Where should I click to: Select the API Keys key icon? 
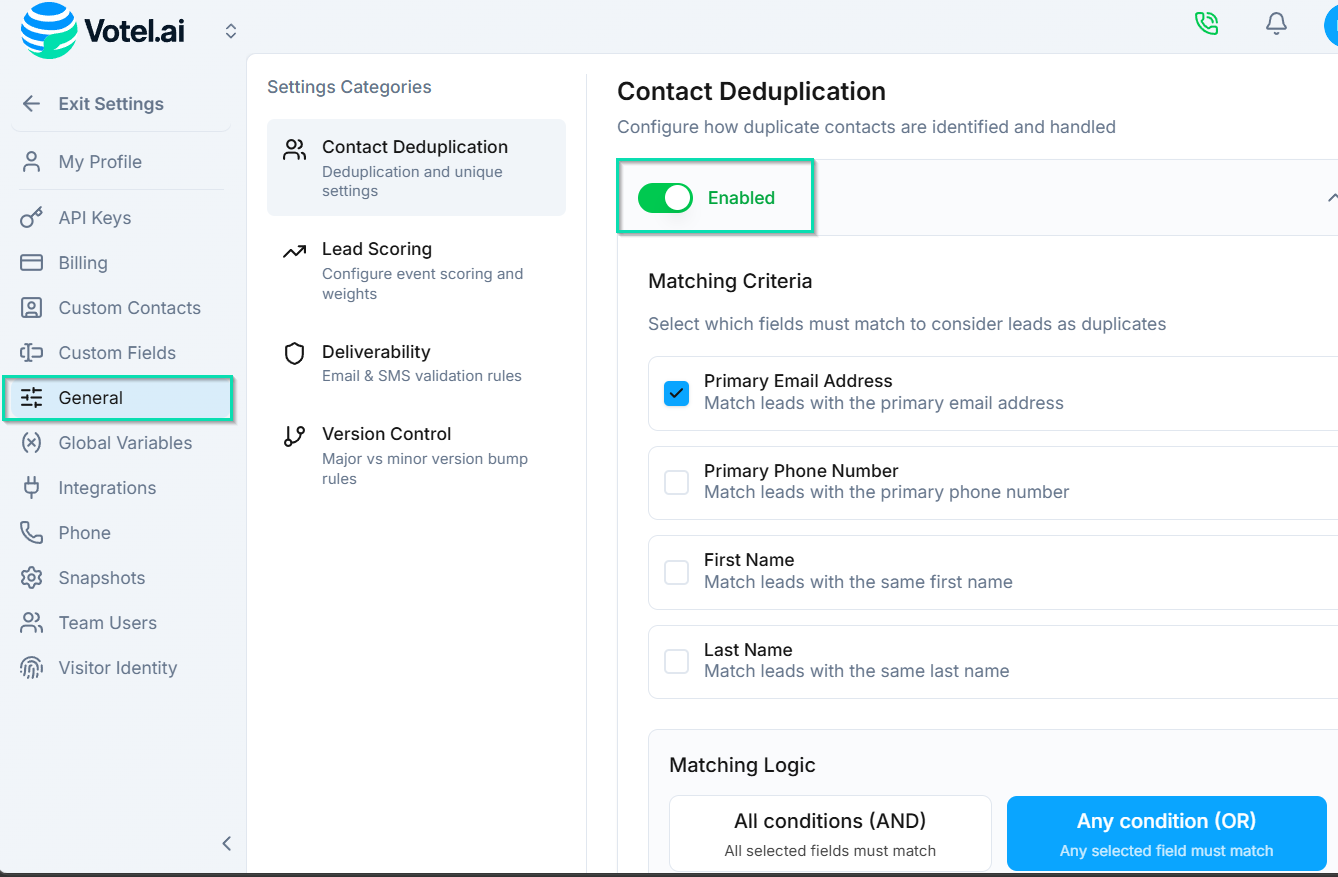coord(31,217)
